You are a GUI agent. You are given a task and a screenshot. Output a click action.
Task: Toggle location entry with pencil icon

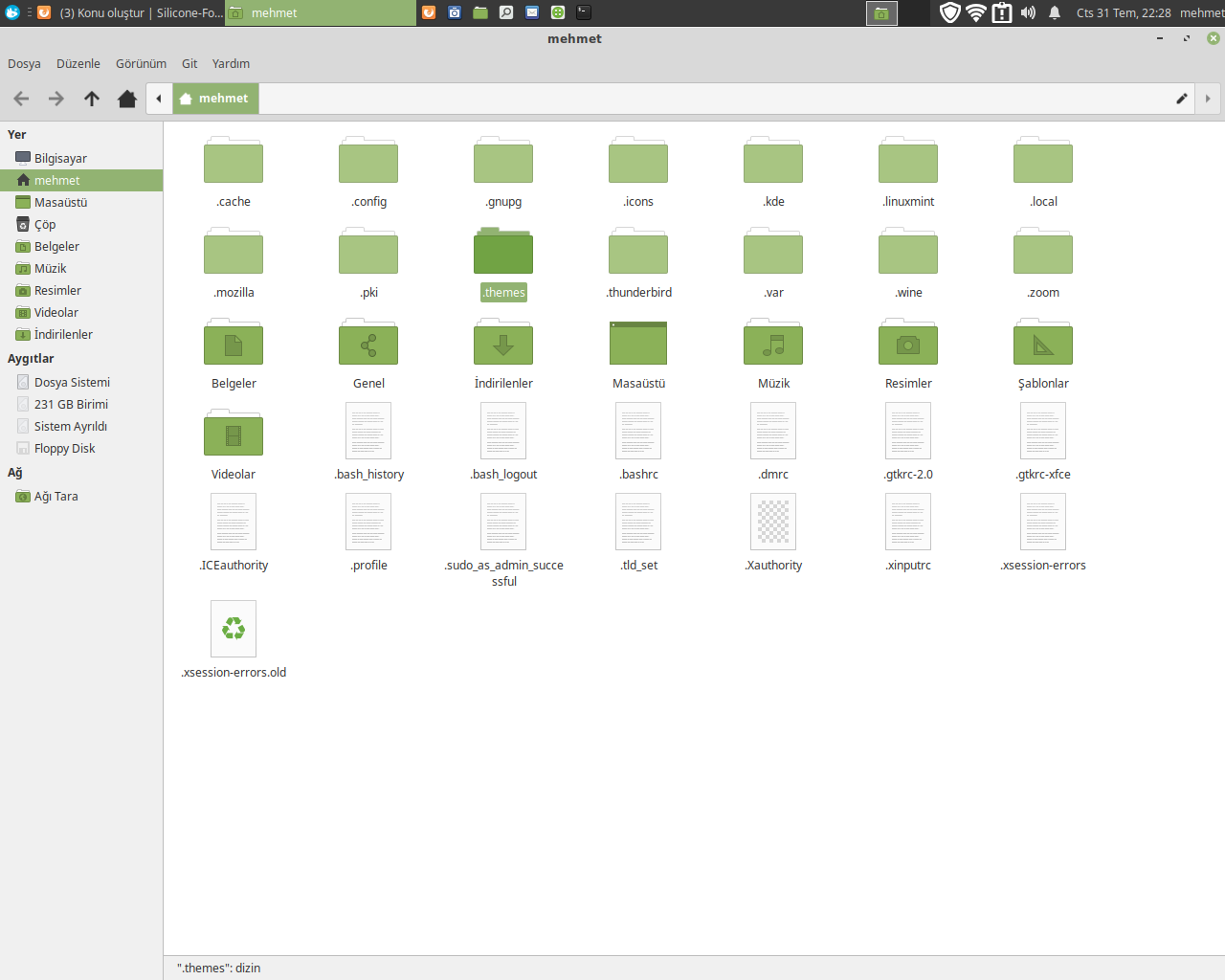[1182, 99]
